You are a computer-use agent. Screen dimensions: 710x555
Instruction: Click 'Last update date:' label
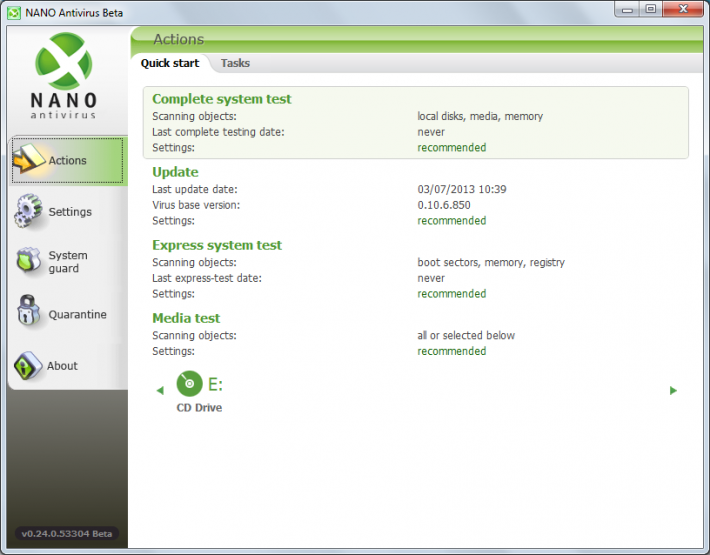click(x=195, y=189)
